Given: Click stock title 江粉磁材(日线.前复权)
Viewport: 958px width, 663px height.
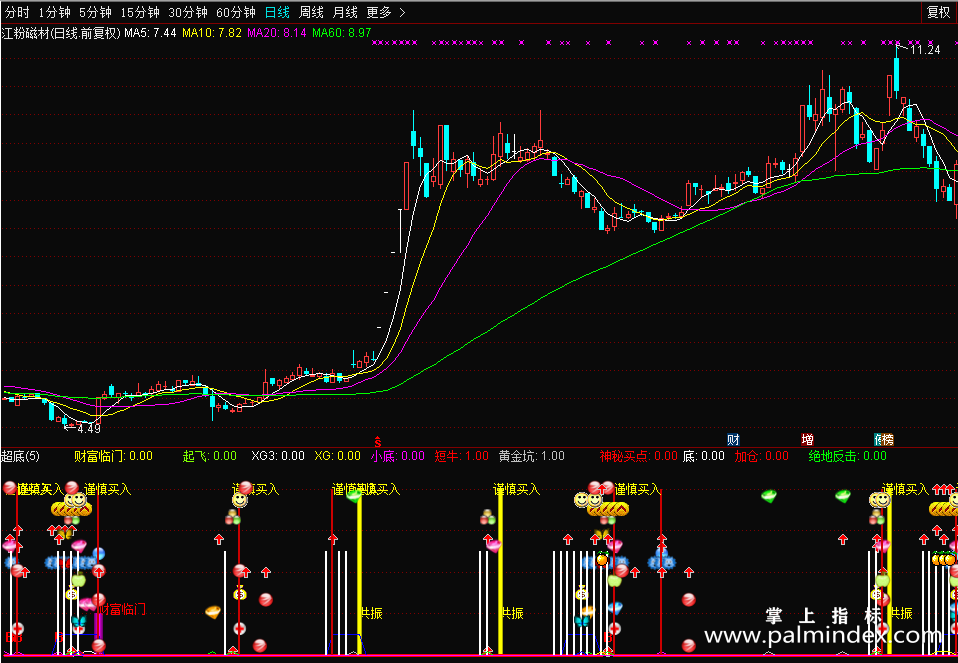Looking at the screenshot, I should click(x=61, y=33).
